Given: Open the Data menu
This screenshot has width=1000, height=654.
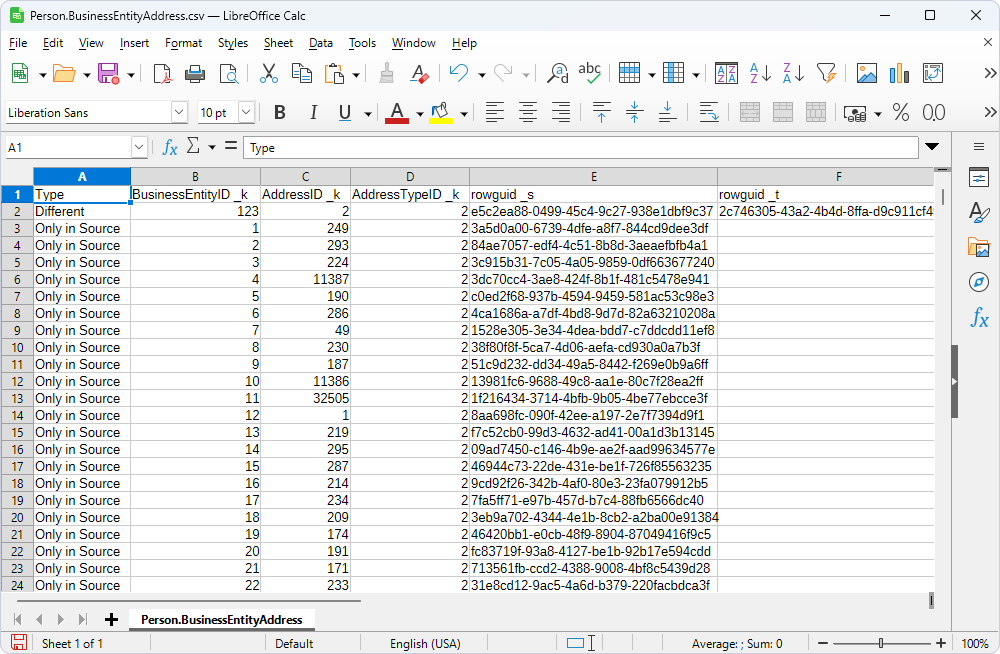Looking at the screenshot, I should point(321,43).
